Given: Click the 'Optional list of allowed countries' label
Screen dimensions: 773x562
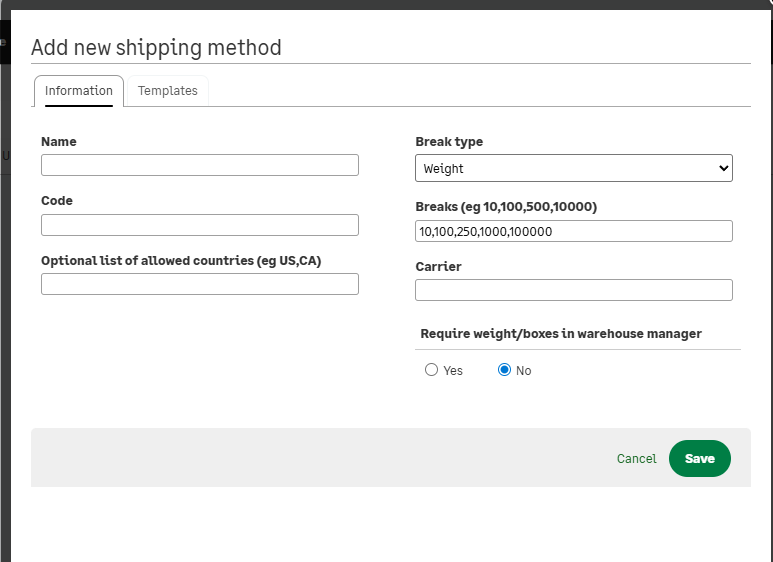Looking at the screenshot, I should [181, 261].
